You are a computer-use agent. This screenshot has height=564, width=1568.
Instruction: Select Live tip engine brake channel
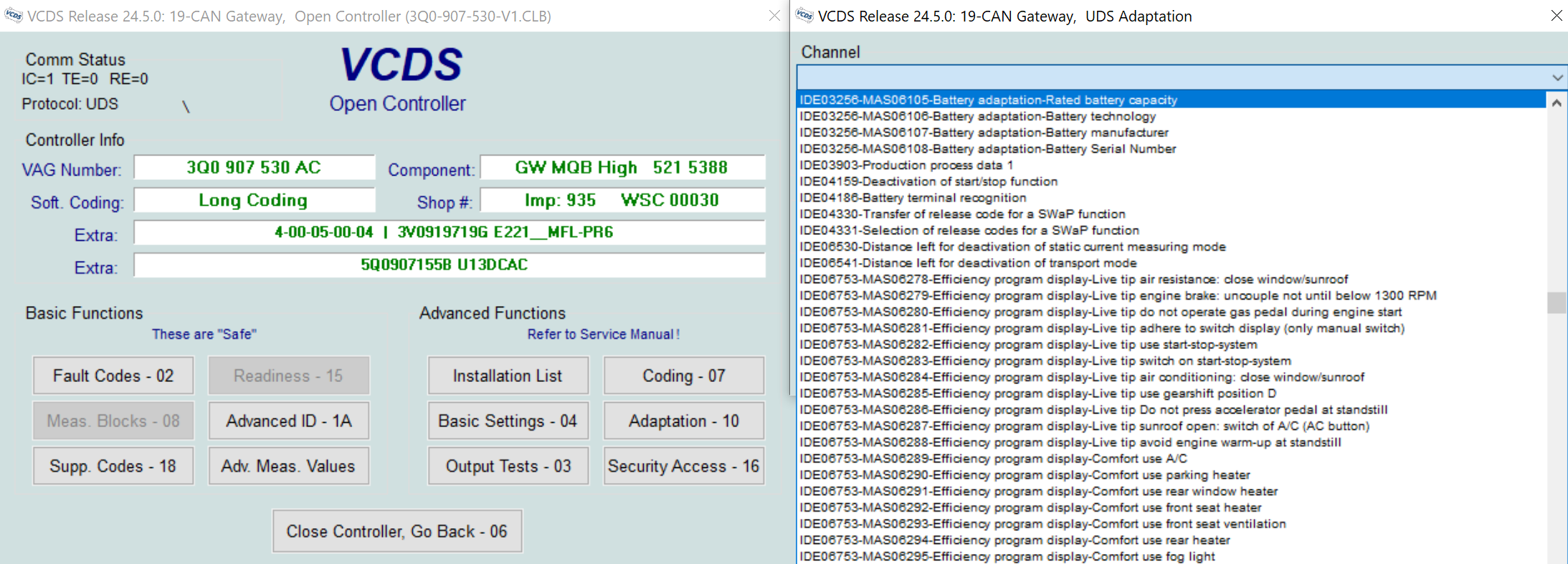click(x=1172, y=295)
